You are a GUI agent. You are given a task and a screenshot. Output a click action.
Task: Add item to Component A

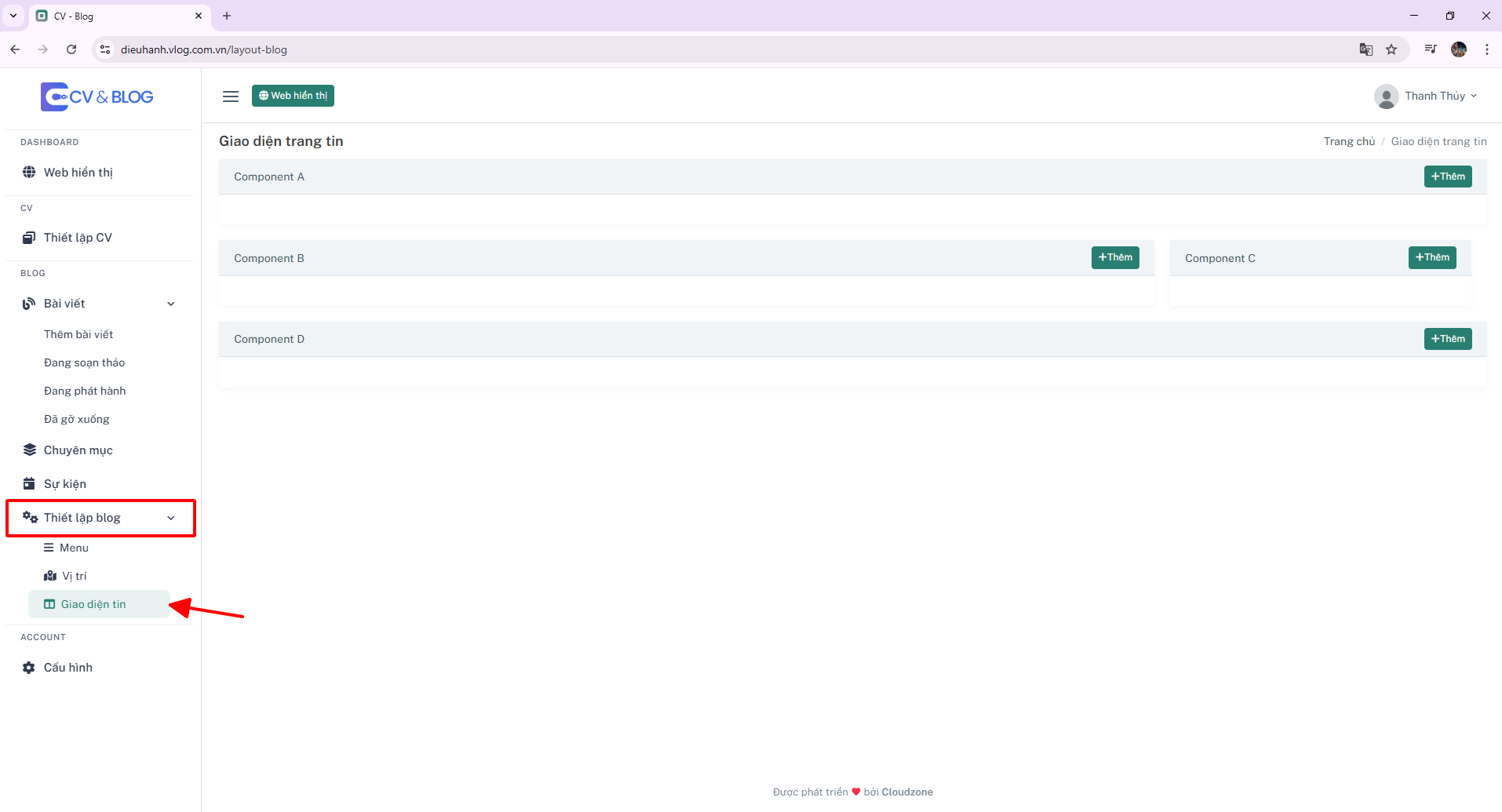click(x=1448, y=177)
